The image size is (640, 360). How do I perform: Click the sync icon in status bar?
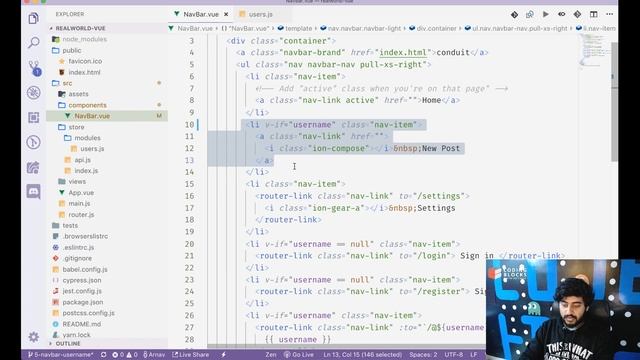pyautogui.click(x=104, y=355)
